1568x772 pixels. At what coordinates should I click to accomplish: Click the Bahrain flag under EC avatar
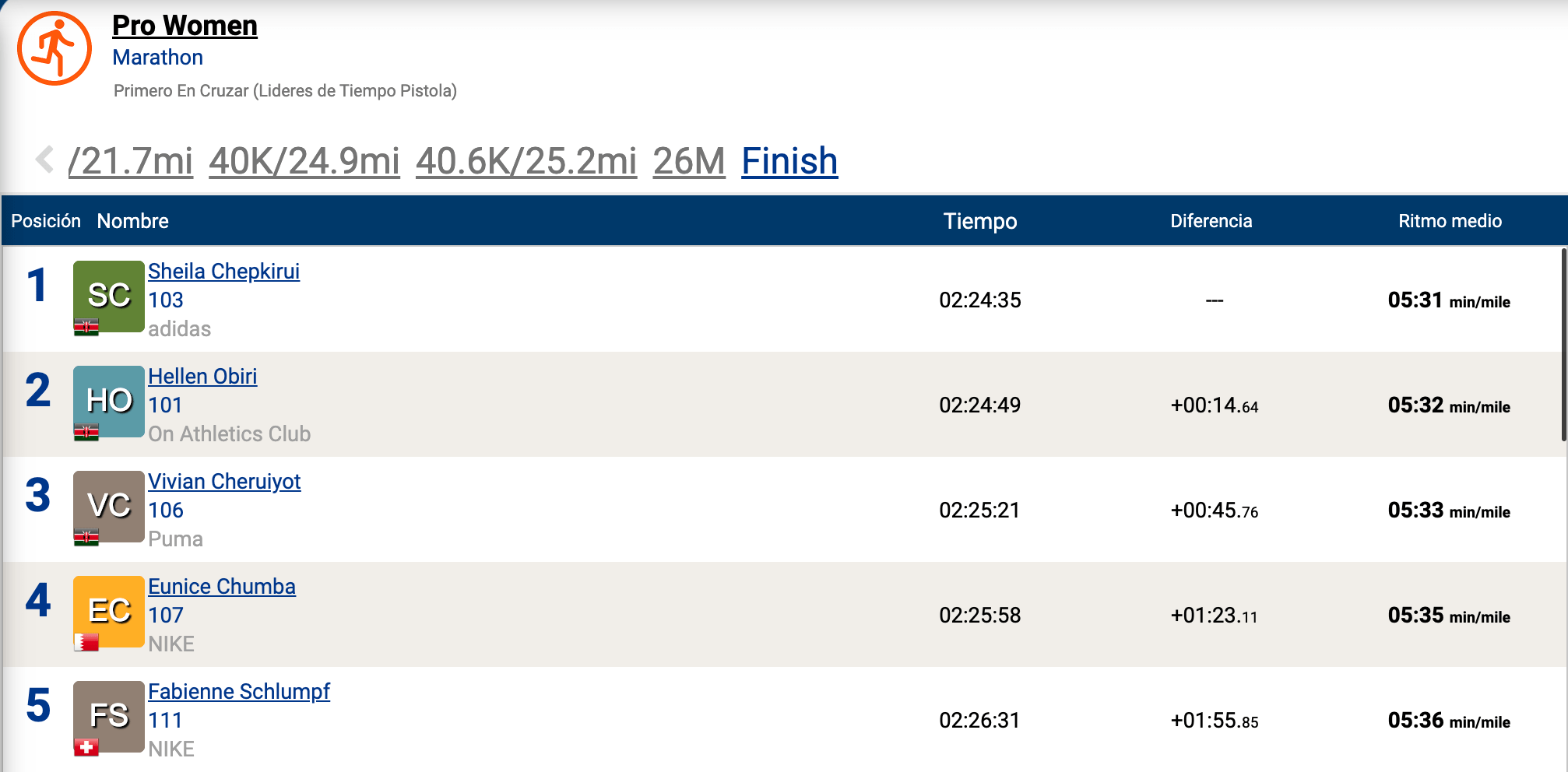(86, 642)
